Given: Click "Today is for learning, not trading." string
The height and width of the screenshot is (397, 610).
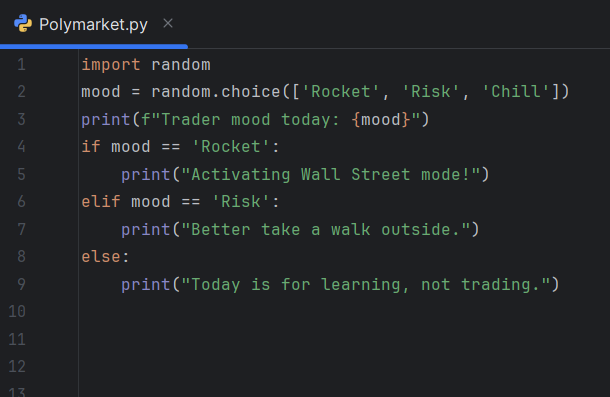Looking at the screenshot, I should (x=366, y=285).
